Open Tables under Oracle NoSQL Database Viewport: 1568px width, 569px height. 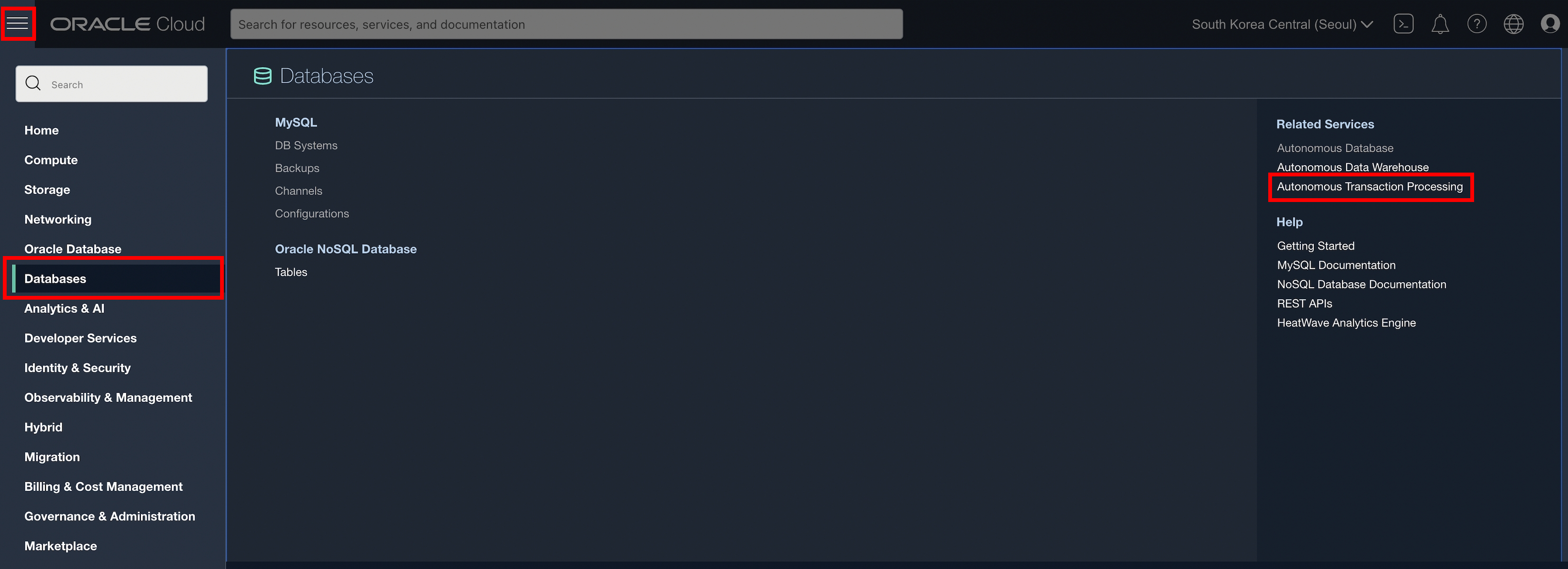pyautogui.click(x=291, y=272)
